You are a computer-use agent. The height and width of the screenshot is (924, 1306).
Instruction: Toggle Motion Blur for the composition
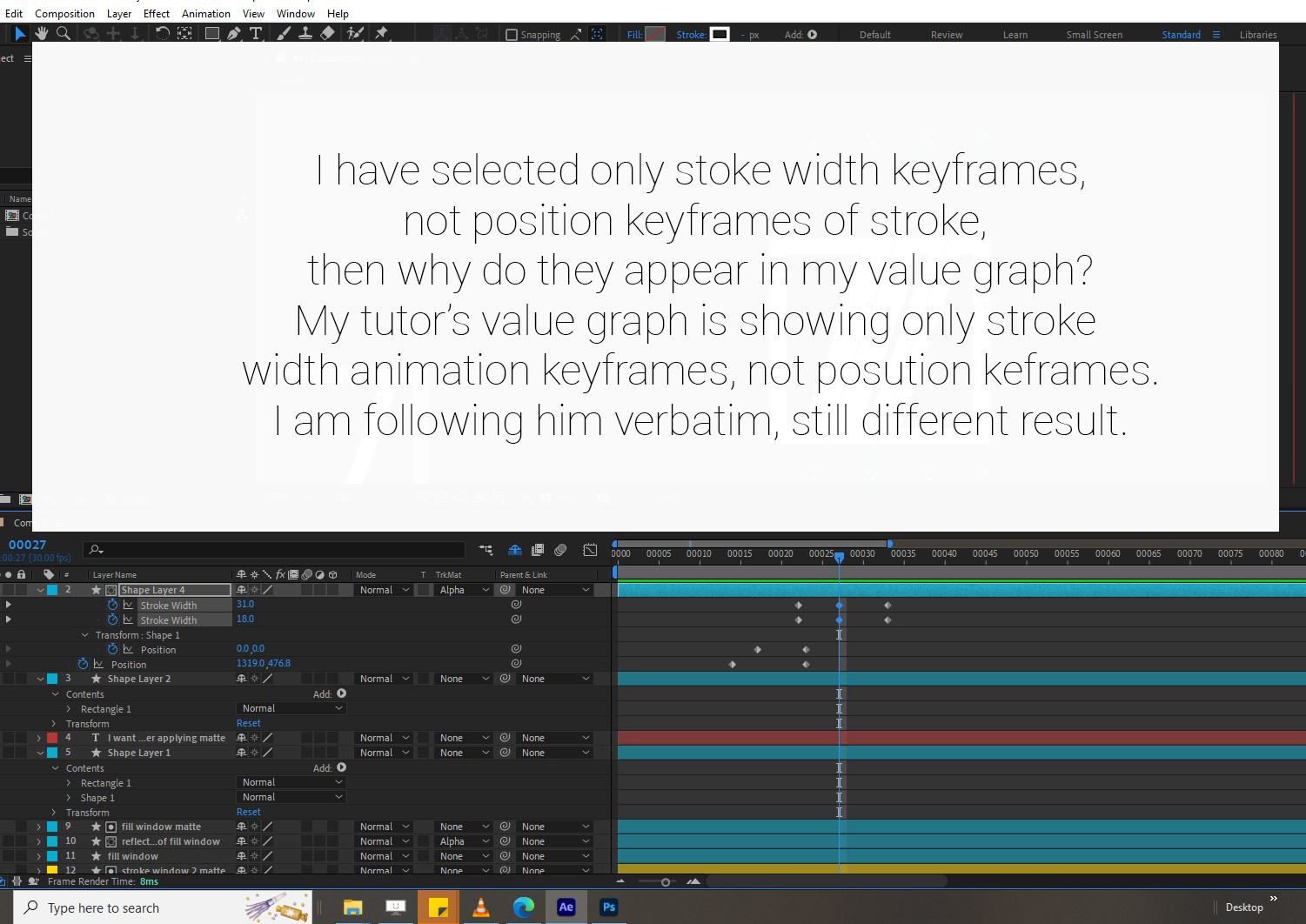click(560, 550)
